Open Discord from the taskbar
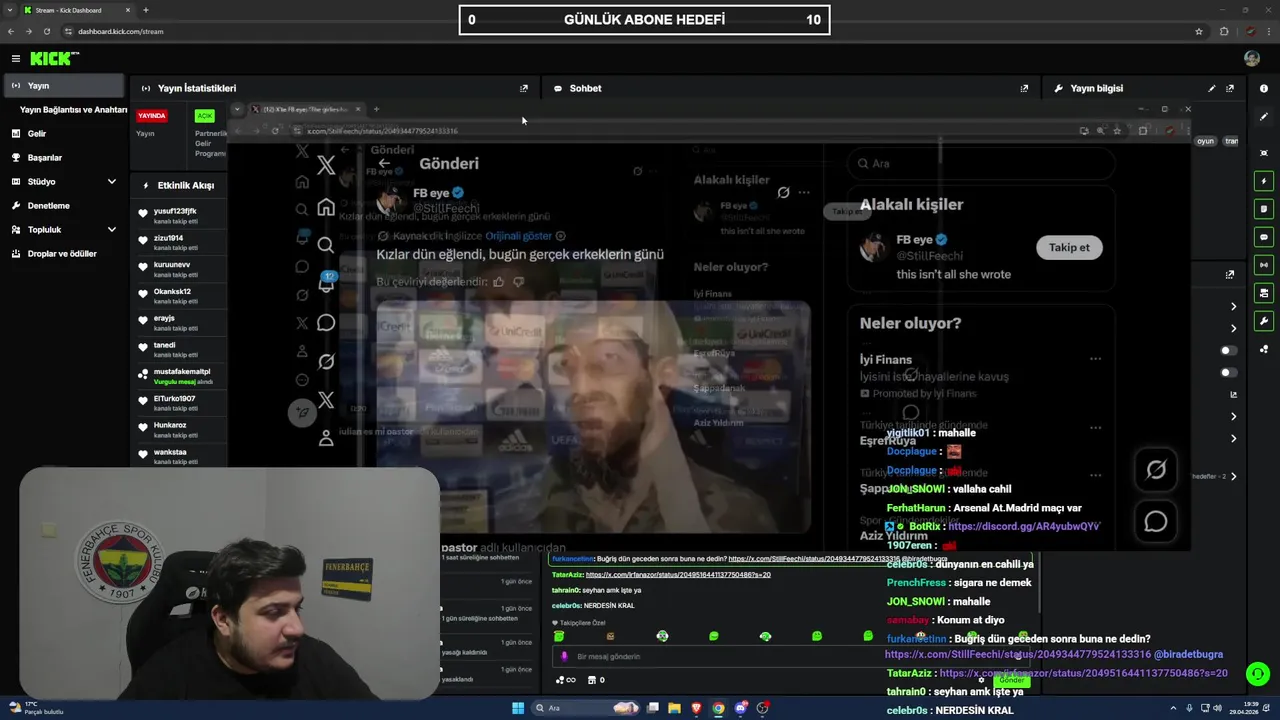This screenshot has height=720, width=1280. (x=740, y=708)
